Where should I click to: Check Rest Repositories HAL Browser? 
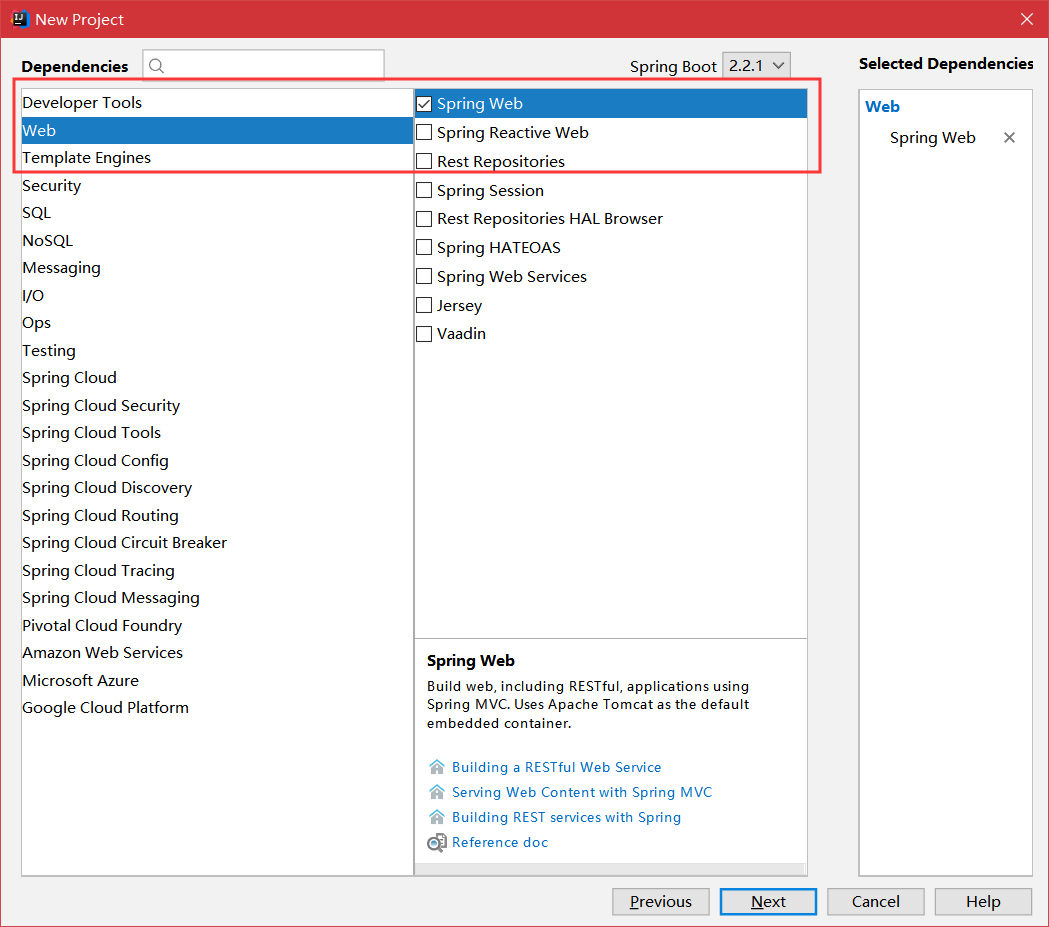[x=424, y=219]
